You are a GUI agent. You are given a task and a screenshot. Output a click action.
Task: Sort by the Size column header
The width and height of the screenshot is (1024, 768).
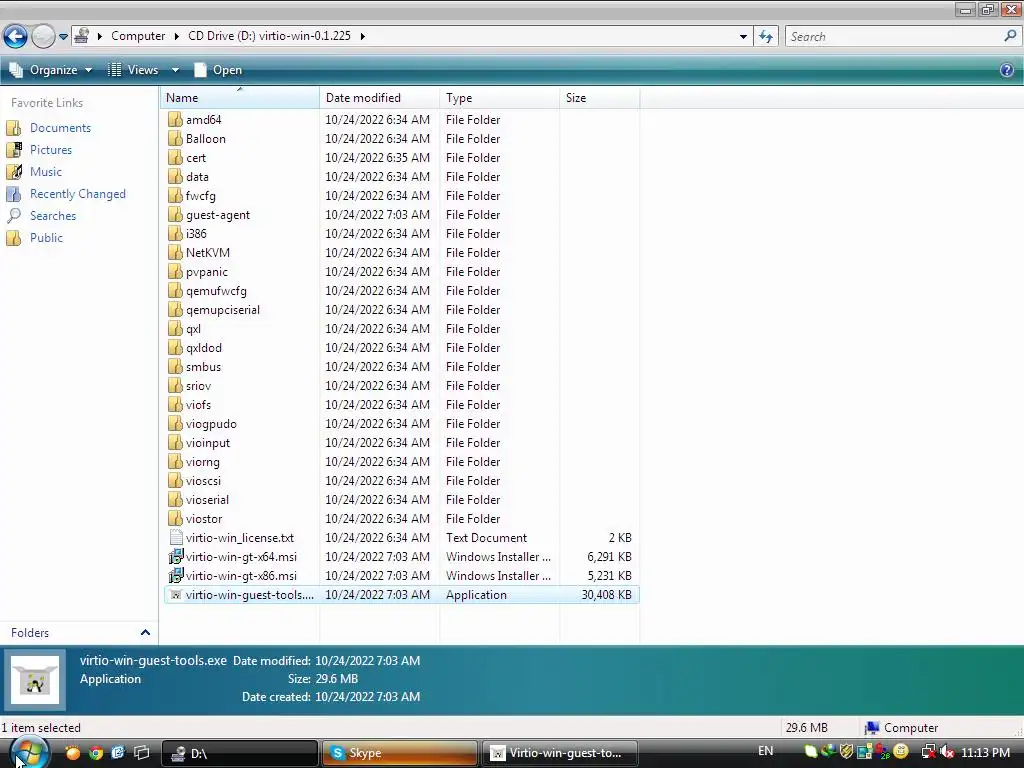tap(599, 97)
